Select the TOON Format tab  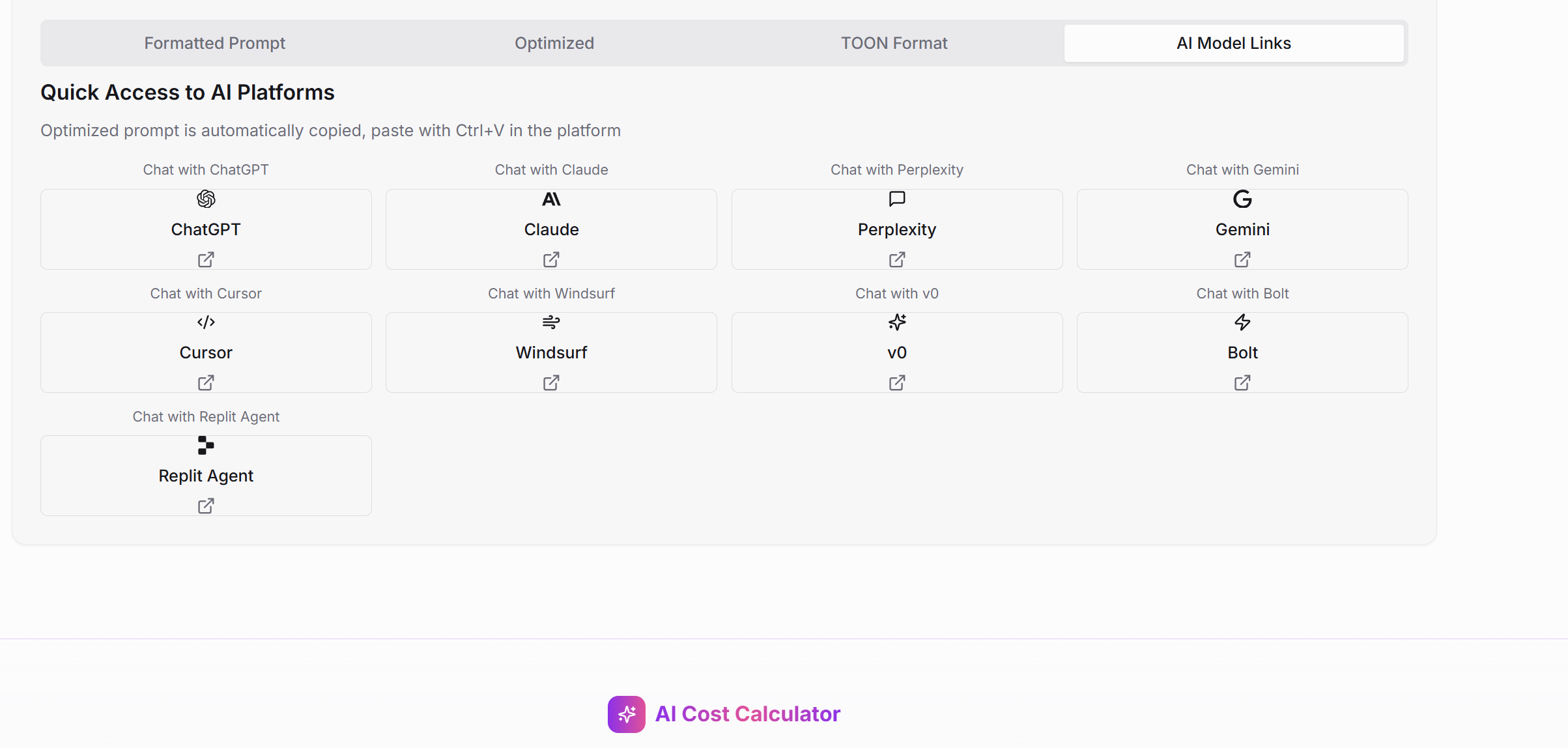pyautogui.click(x=894, y=43)
